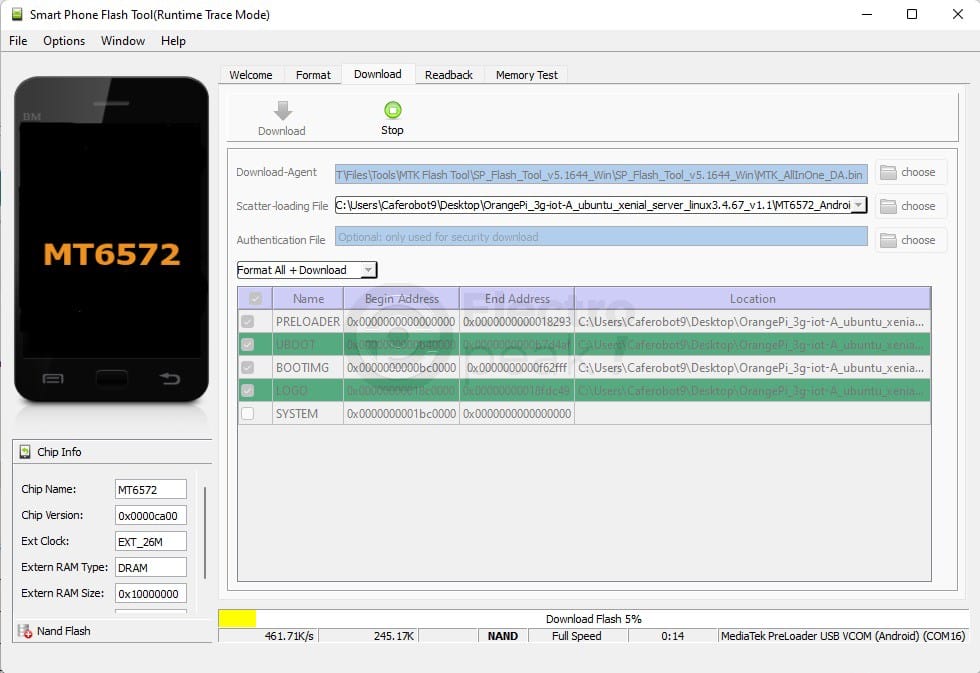The width and height of the screenshot is (980, 673).
Task: Click the Location column header
Action: pos(752,298)
